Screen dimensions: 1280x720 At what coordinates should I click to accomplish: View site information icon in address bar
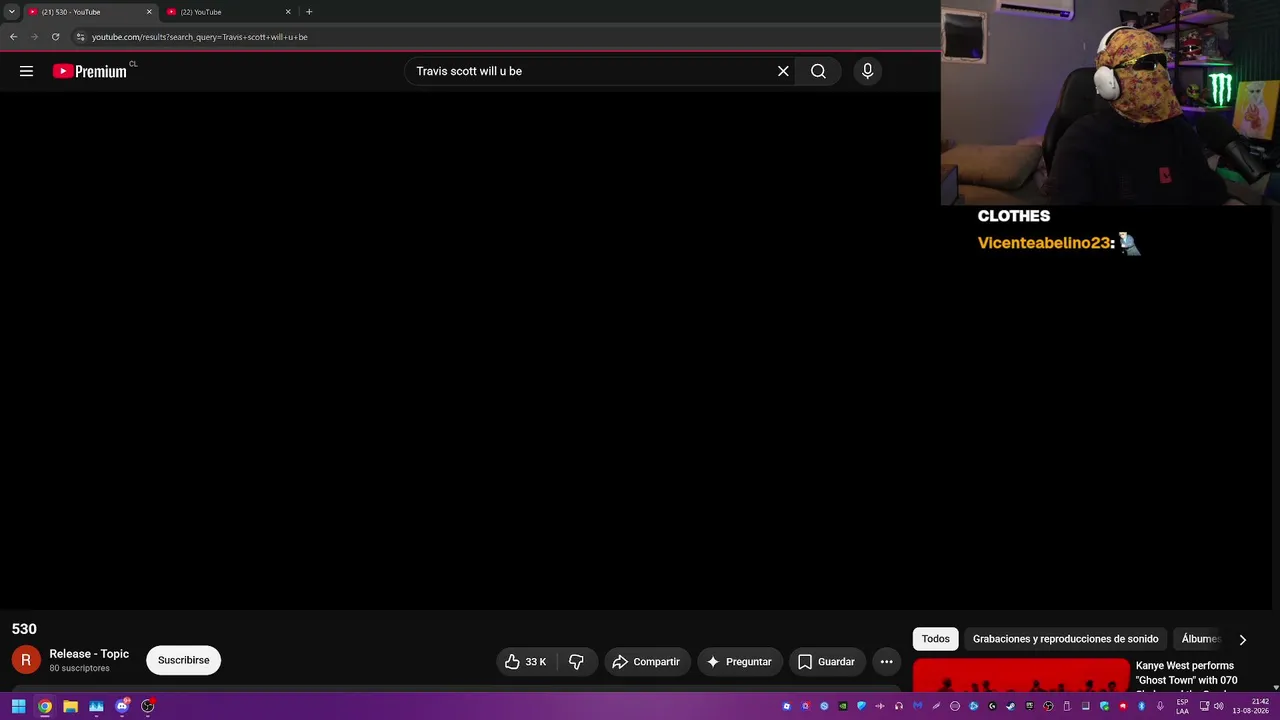81,37
